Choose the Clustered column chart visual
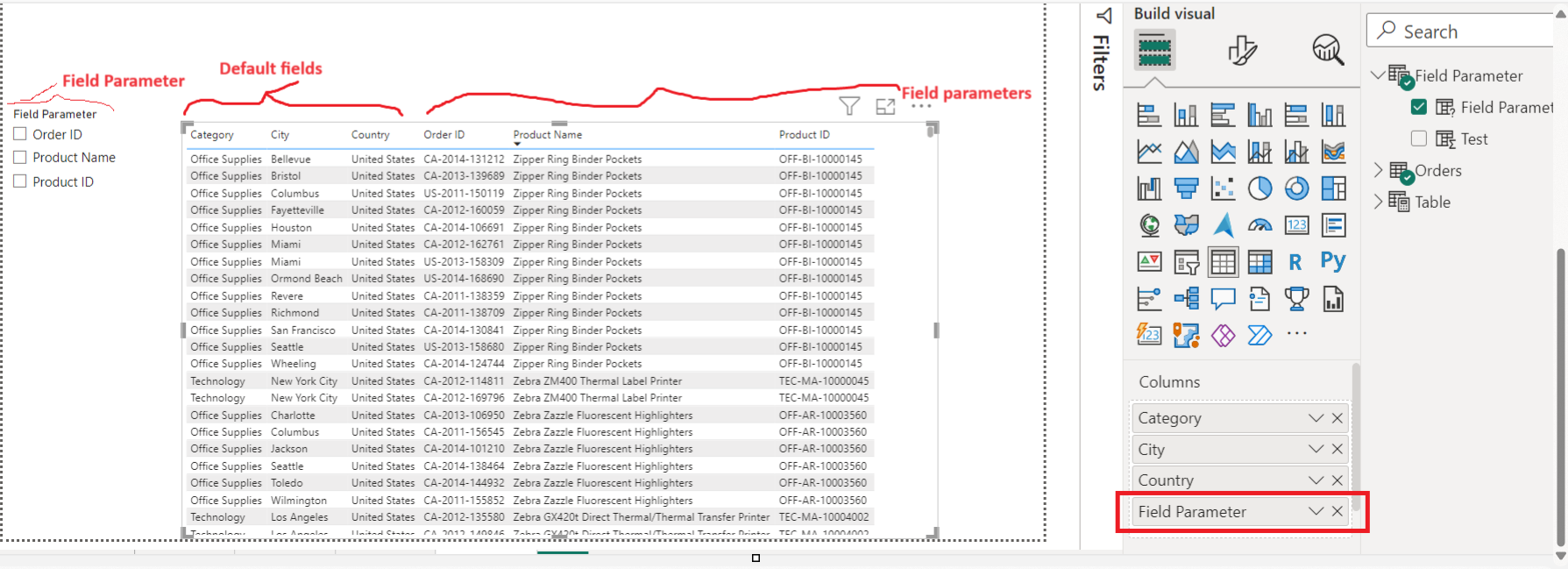The image size is (1568, 569). (x=1259, y=115)
